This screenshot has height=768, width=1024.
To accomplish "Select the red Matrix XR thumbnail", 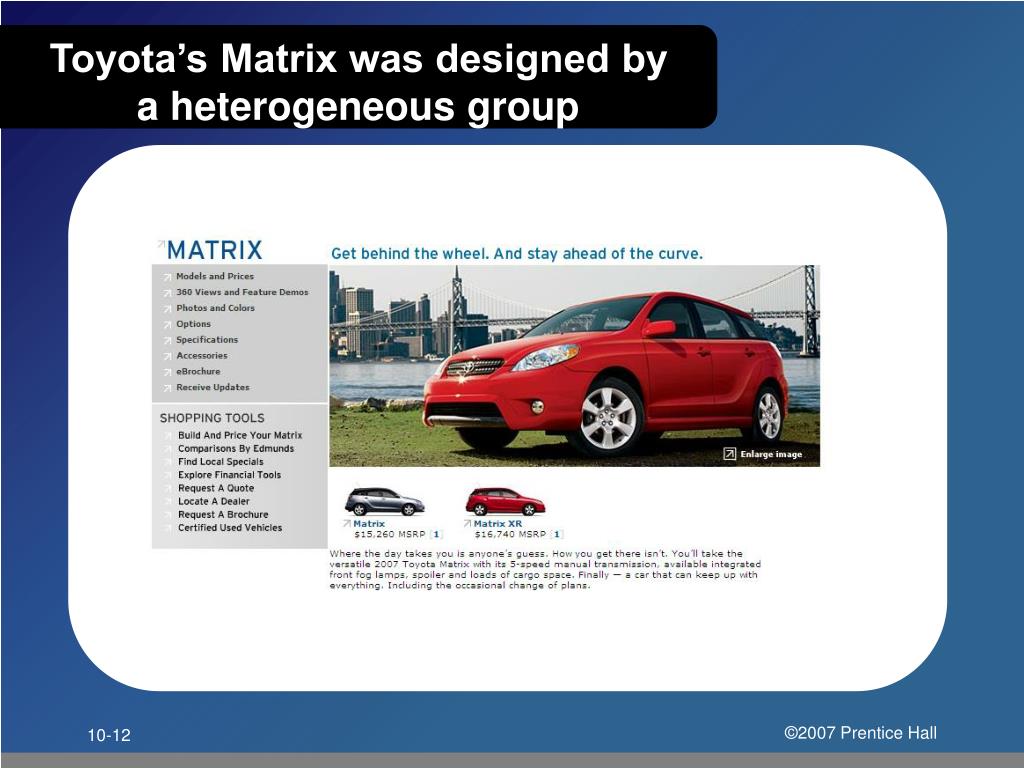I will 505,501.
